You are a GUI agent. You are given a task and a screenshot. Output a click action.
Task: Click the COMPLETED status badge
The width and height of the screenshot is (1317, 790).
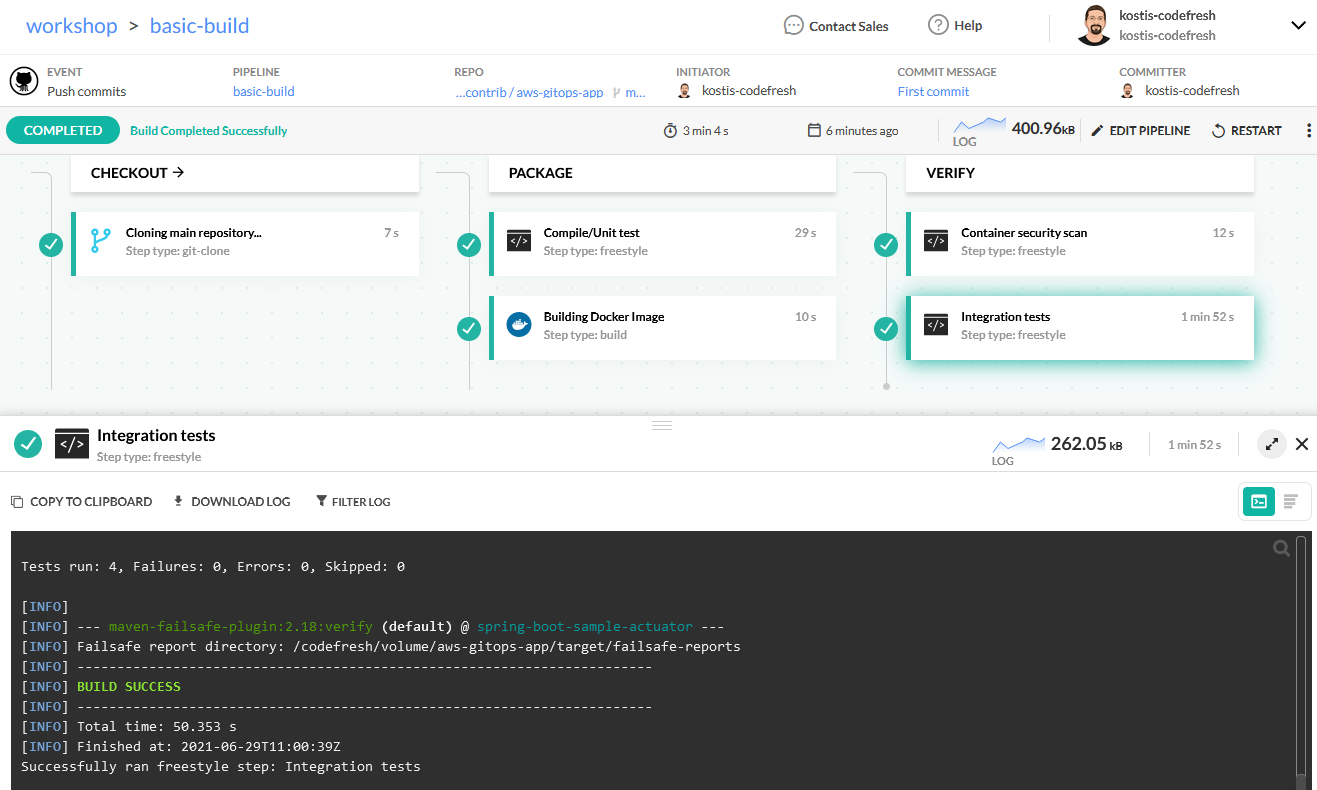point(63,130)
